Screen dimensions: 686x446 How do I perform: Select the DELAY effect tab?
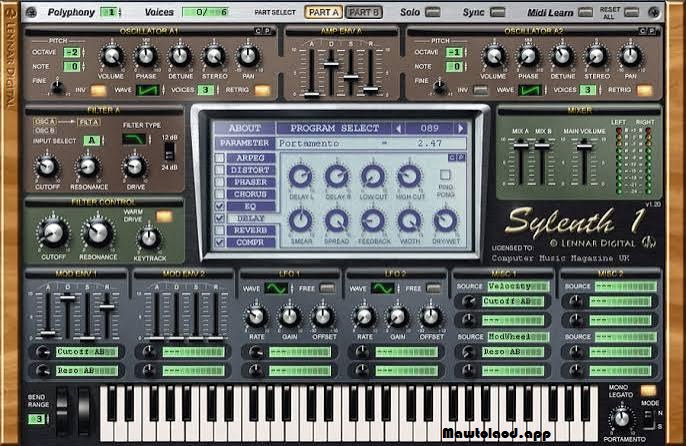pos(251,218)
